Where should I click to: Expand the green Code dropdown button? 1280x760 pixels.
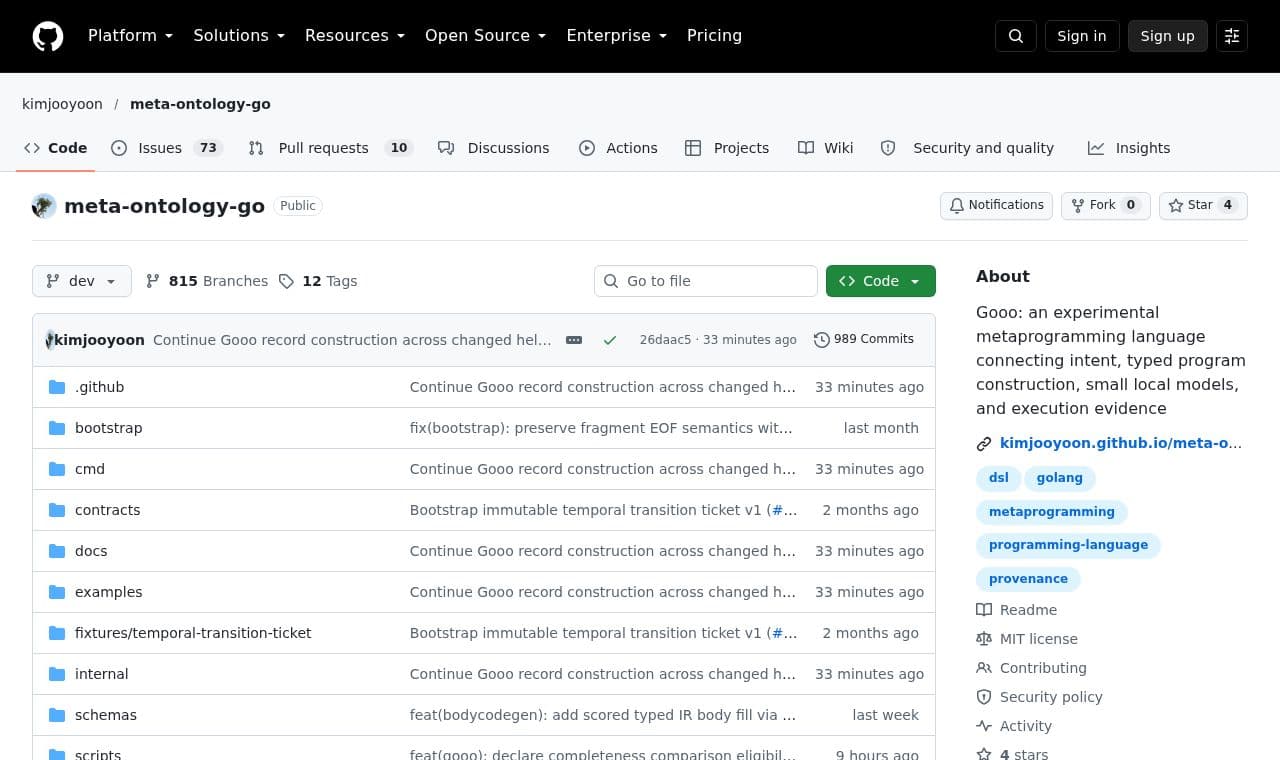coord(881,281)
